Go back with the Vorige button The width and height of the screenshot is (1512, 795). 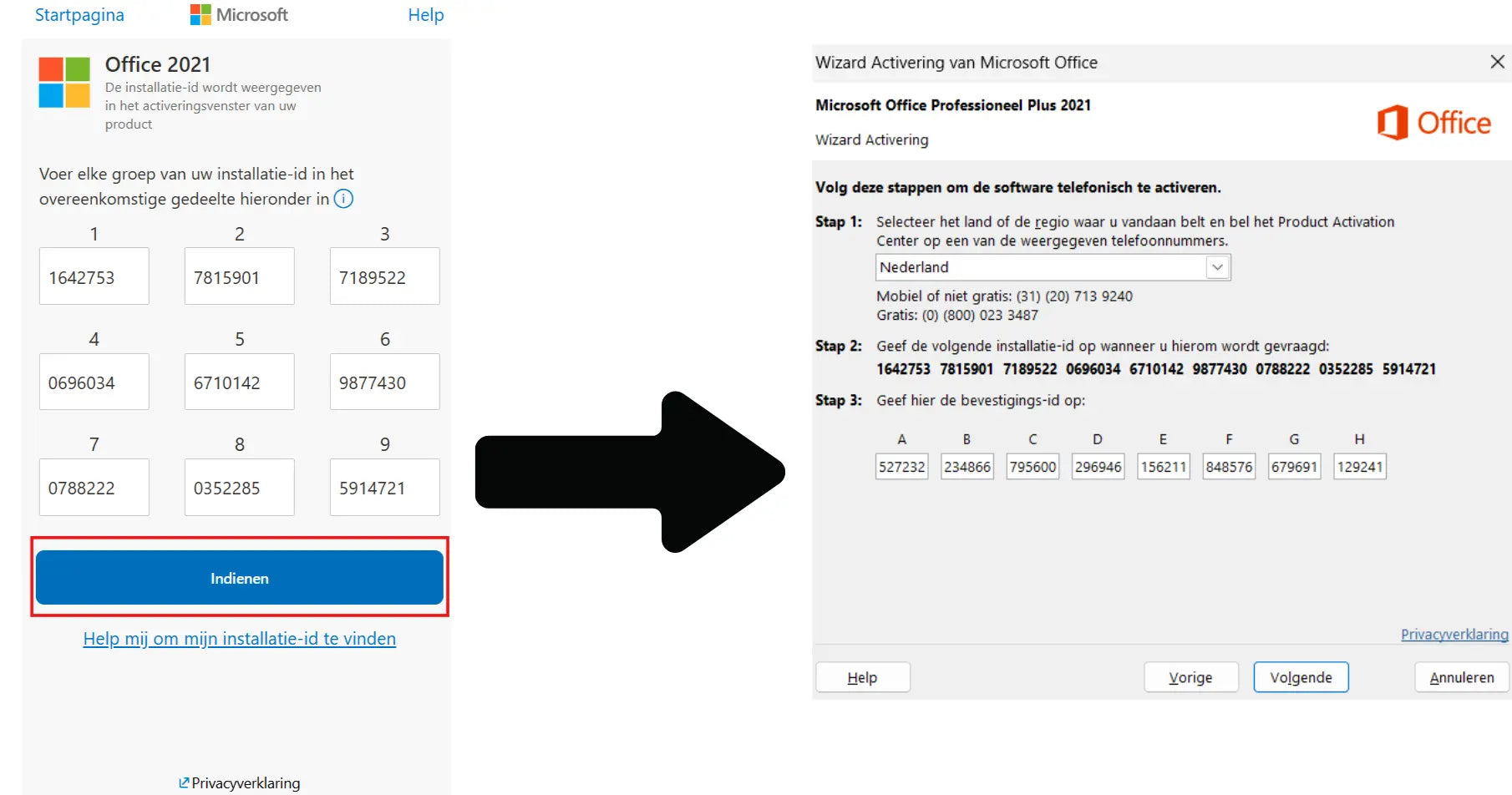click(1190, 677)
